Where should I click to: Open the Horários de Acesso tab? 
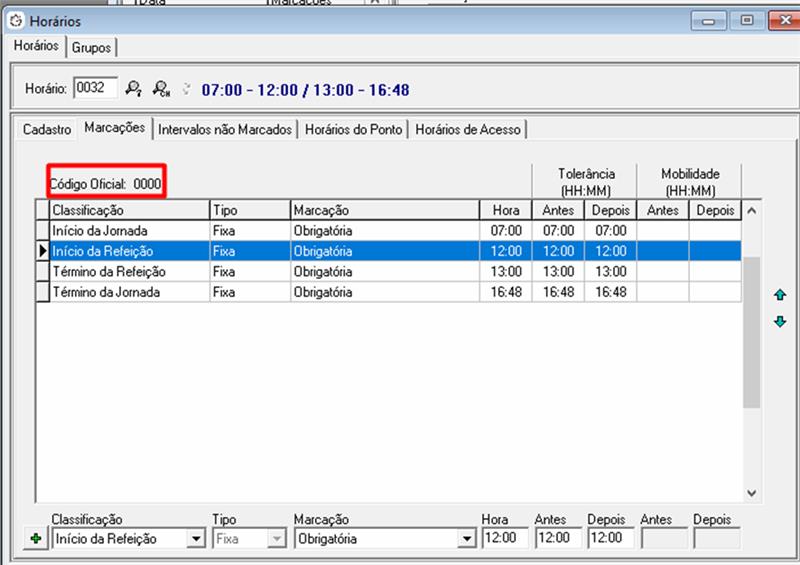467,129
